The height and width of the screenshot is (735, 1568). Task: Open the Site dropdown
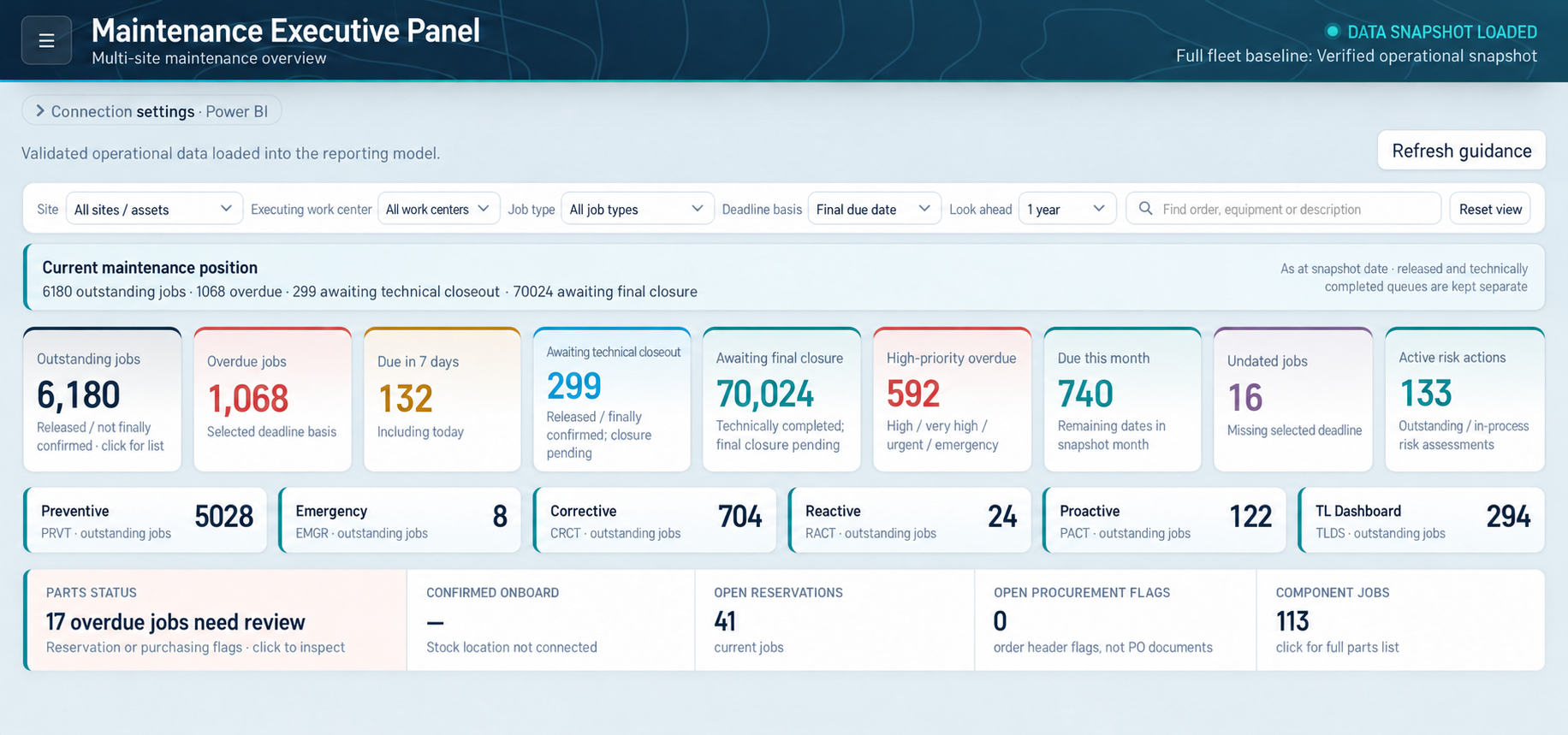(154, 209)
